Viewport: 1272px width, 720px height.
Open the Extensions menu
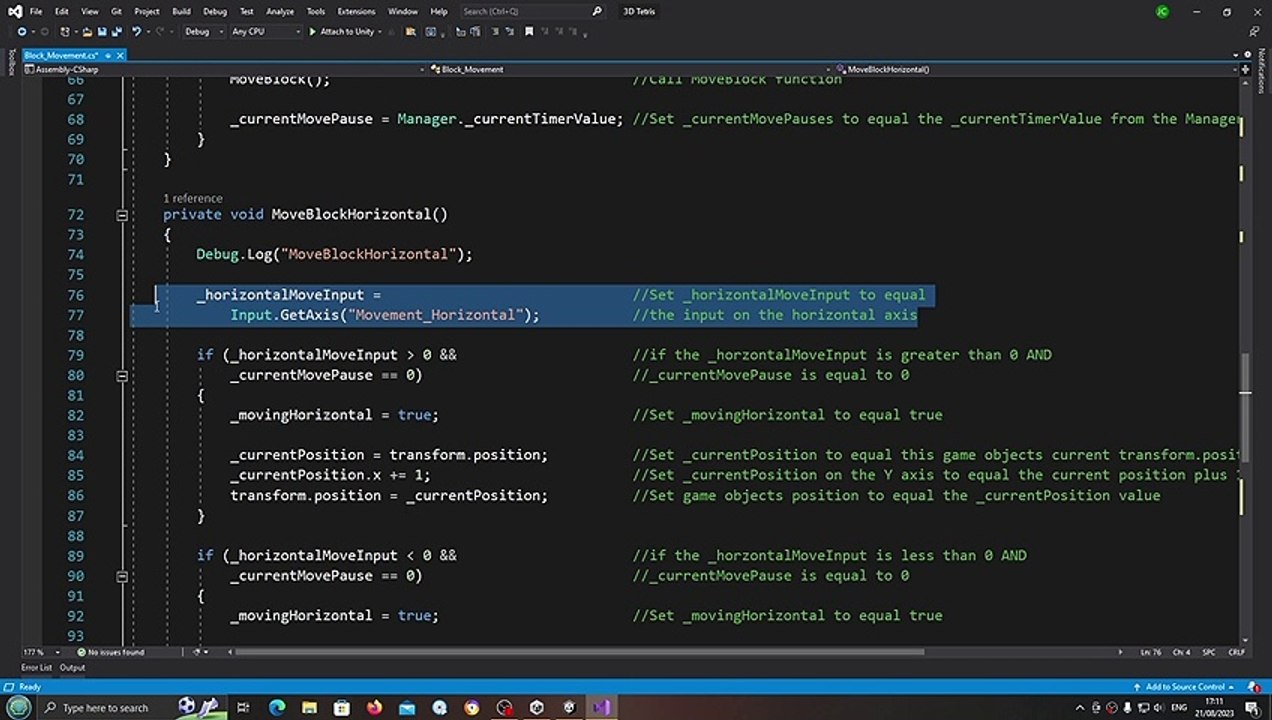pos(356,11)
